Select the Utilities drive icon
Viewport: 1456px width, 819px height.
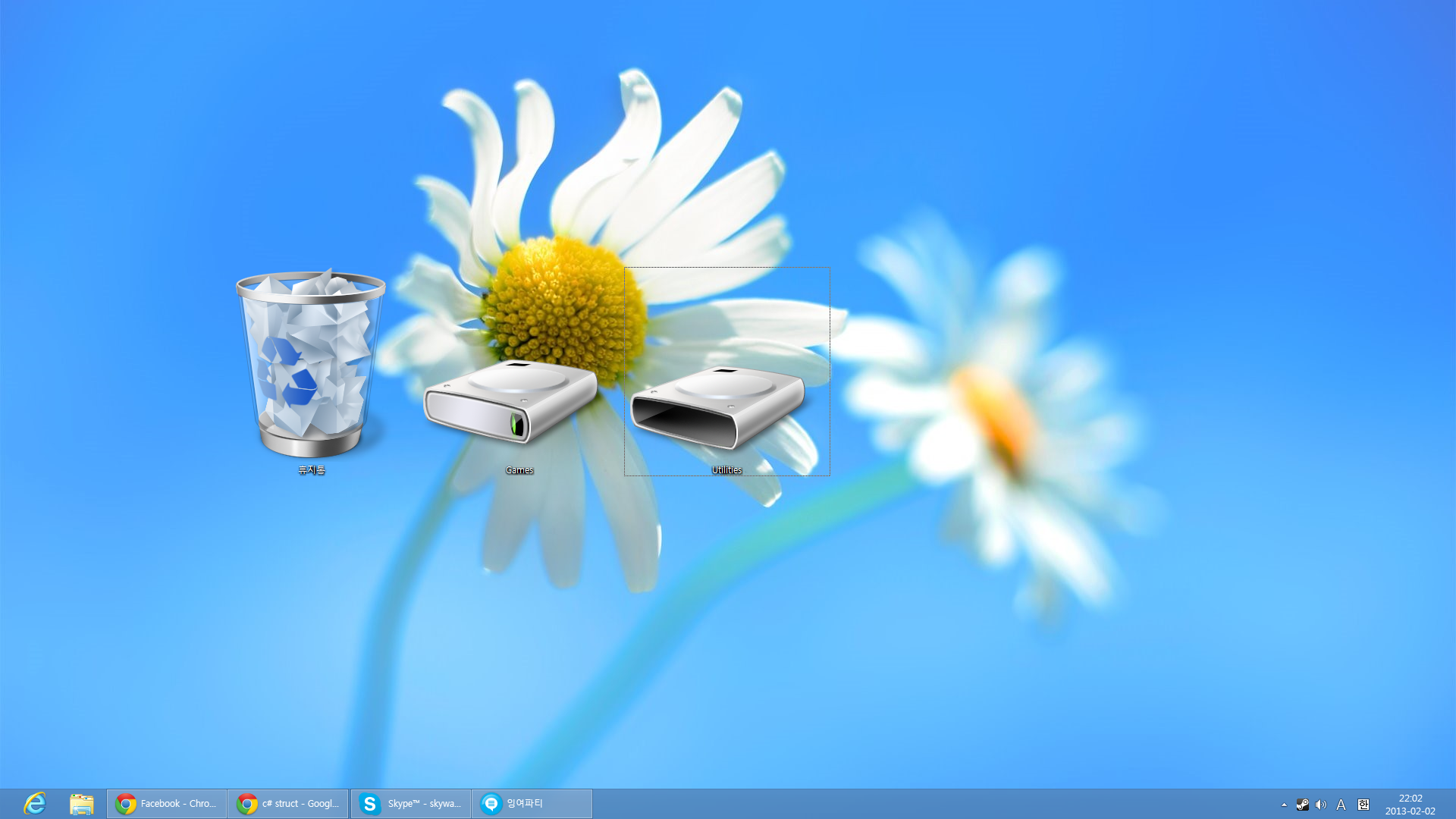[717, 407]
